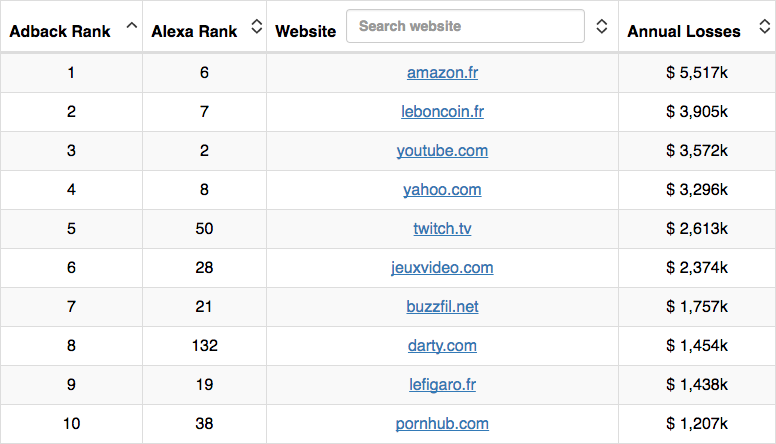This screenshot has height=444, width=776.
Task: Click the Adback Rank column header
Action: click(60, 32)
